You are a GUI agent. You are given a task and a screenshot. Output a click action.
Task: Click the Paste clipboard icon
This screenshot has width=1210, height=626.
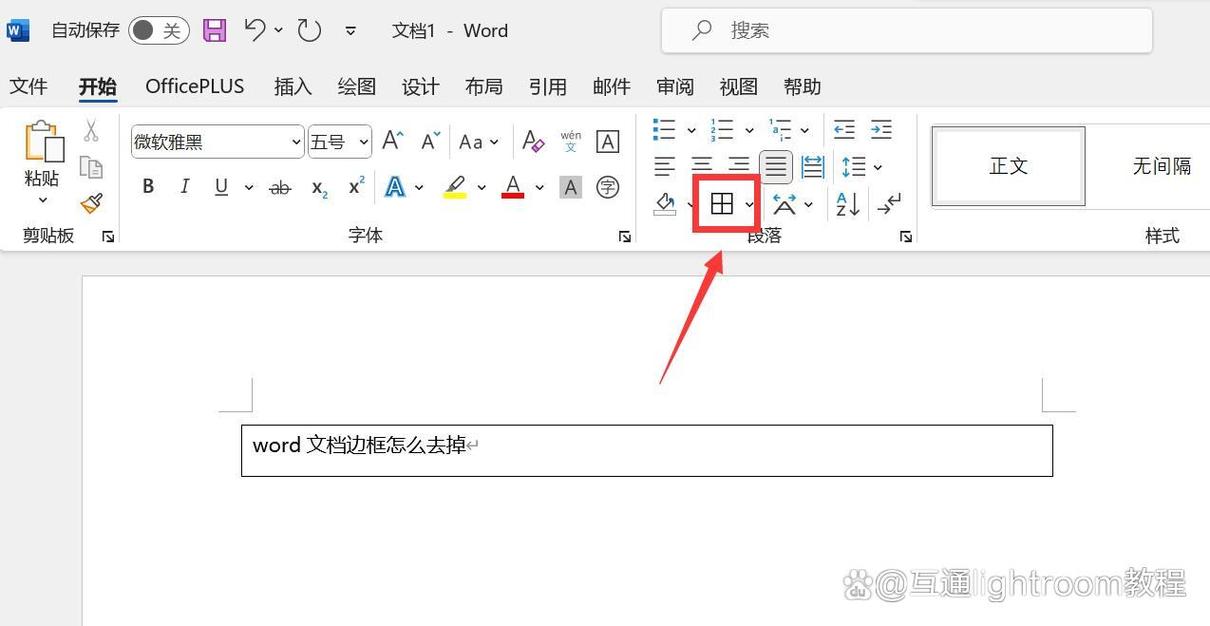tap(43, 142)
